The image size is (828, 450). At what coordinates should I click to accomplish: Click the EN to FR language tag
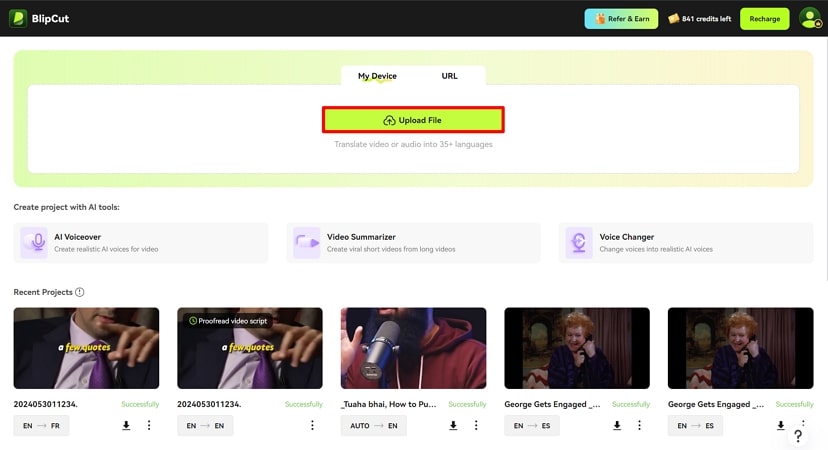pos(41,426)
